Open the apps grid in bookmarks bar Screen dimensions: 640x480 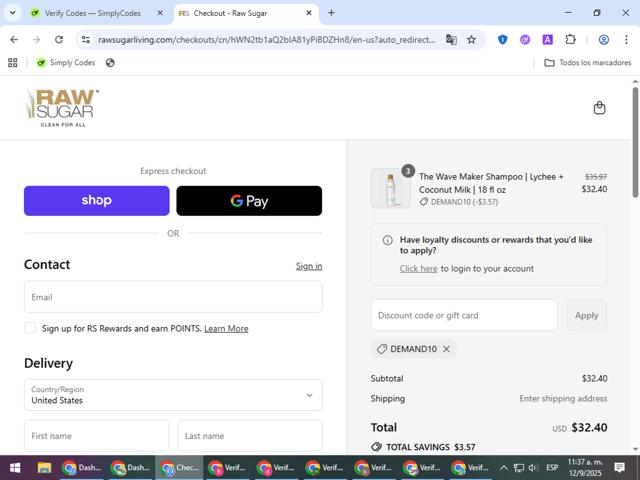(x=13, y=62)
